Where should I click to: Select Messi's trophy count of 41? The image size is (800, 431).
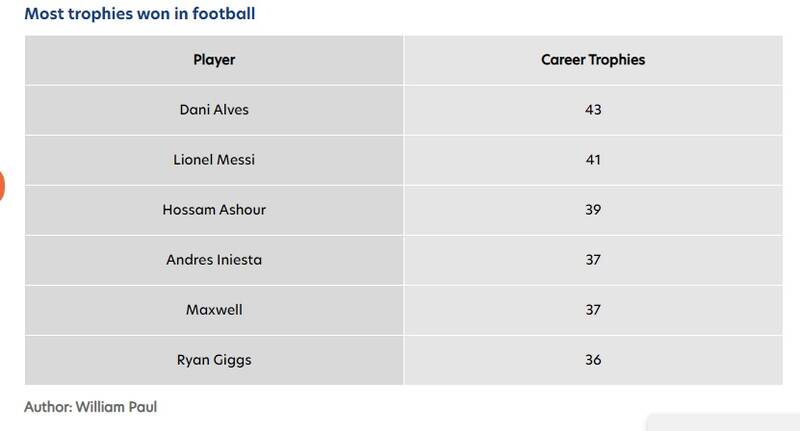click(593, 160)
